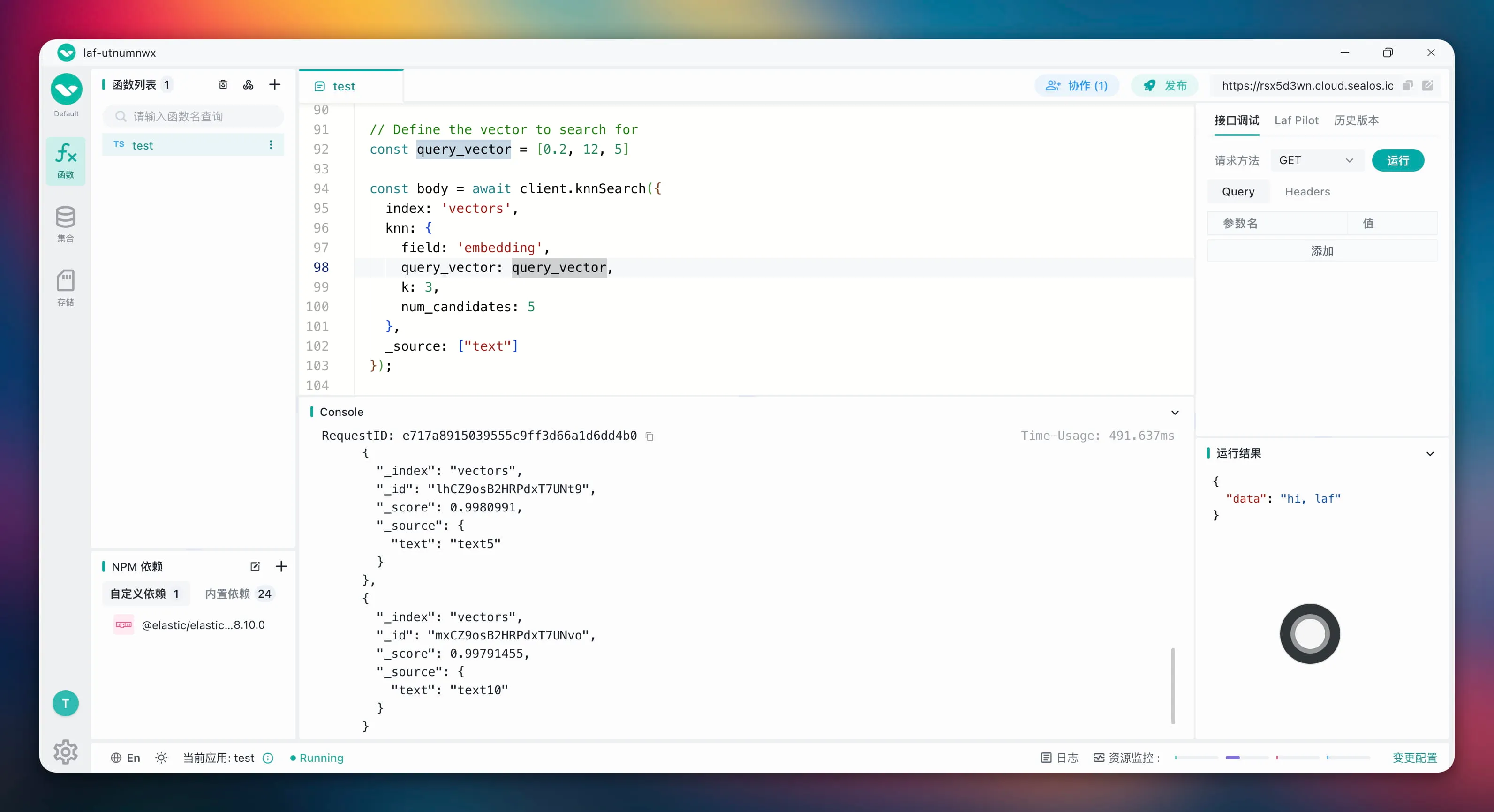
Task: Open the settings gear in sidebar
Action: point(66,752)
